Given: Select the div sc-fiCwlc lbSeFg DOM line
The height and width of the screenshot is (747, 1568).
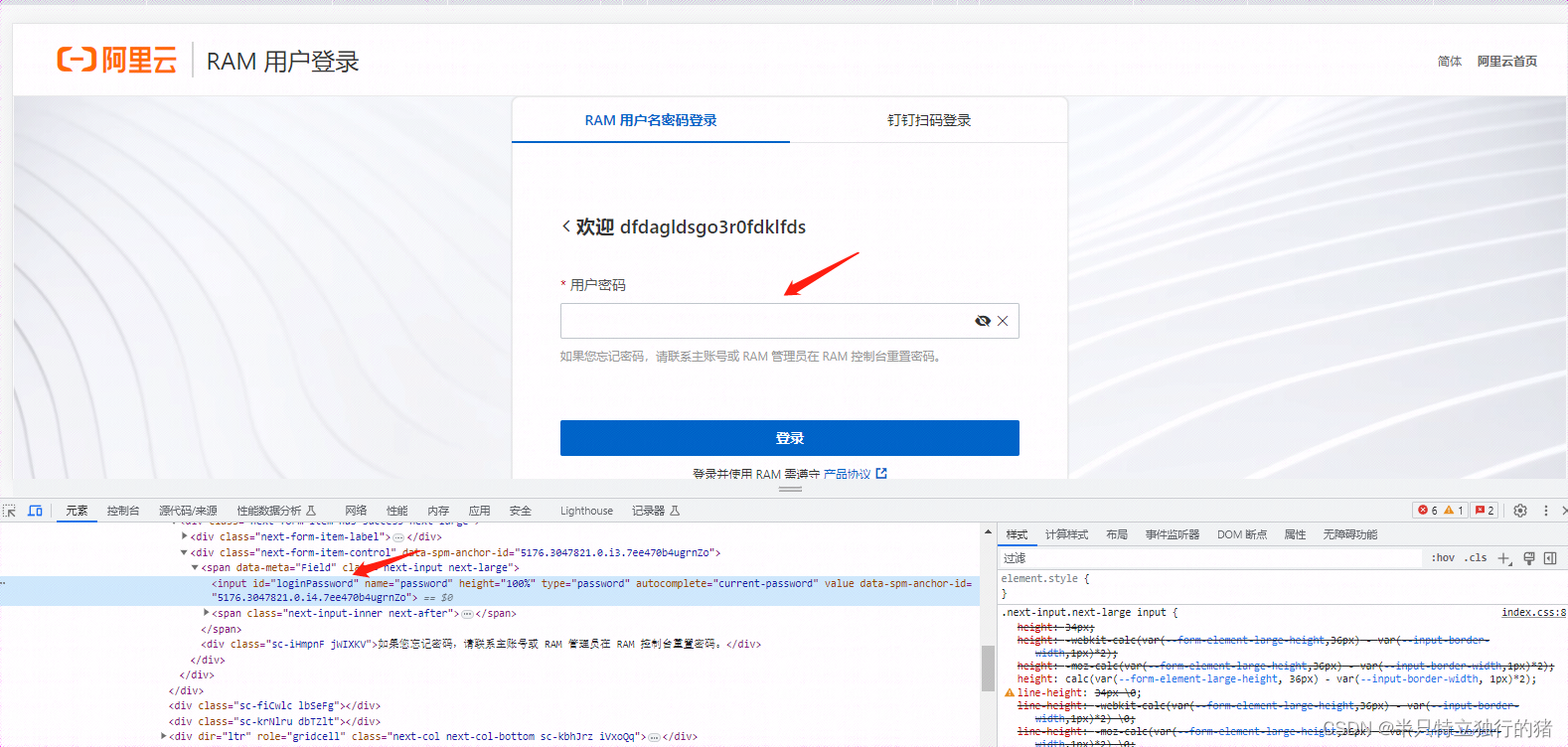Looking at the screenshot, I should [274, 705].
